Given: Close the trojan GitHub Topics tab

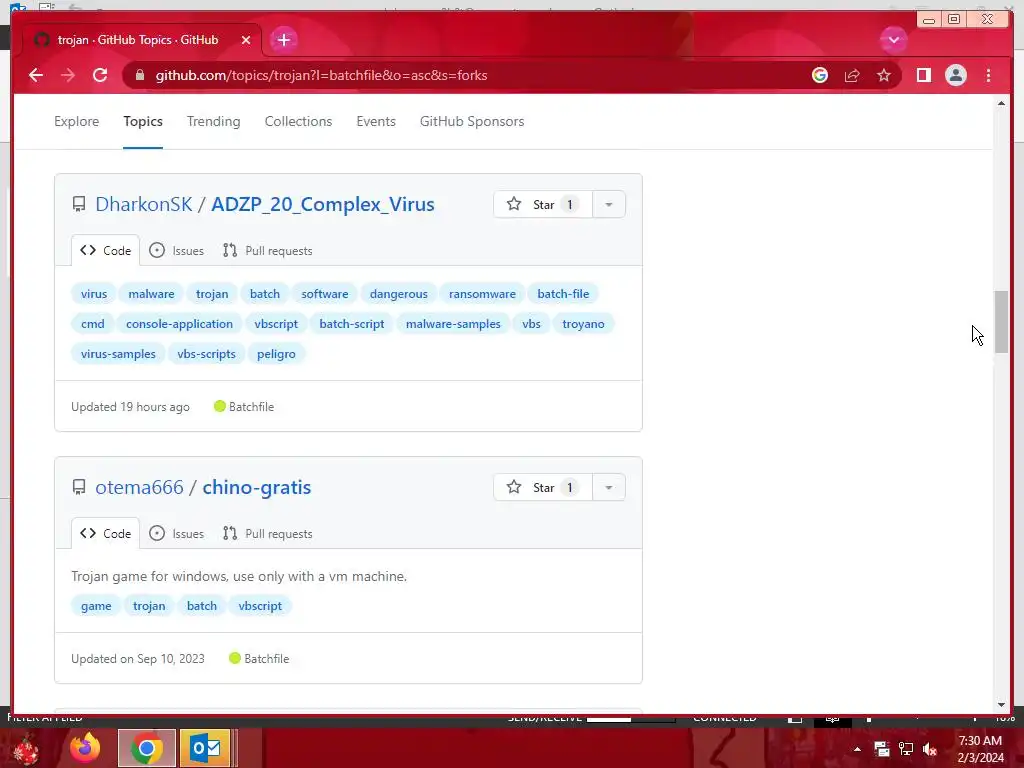Looking at the screenshot, I should coord(246,40).
